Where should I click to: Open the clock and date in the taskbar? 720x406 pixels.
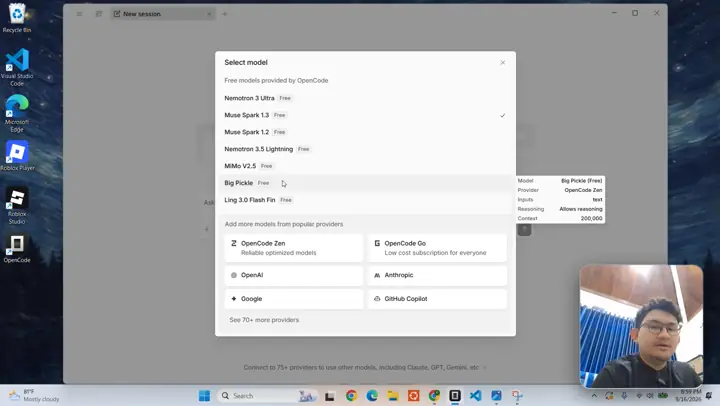(689, 395)
